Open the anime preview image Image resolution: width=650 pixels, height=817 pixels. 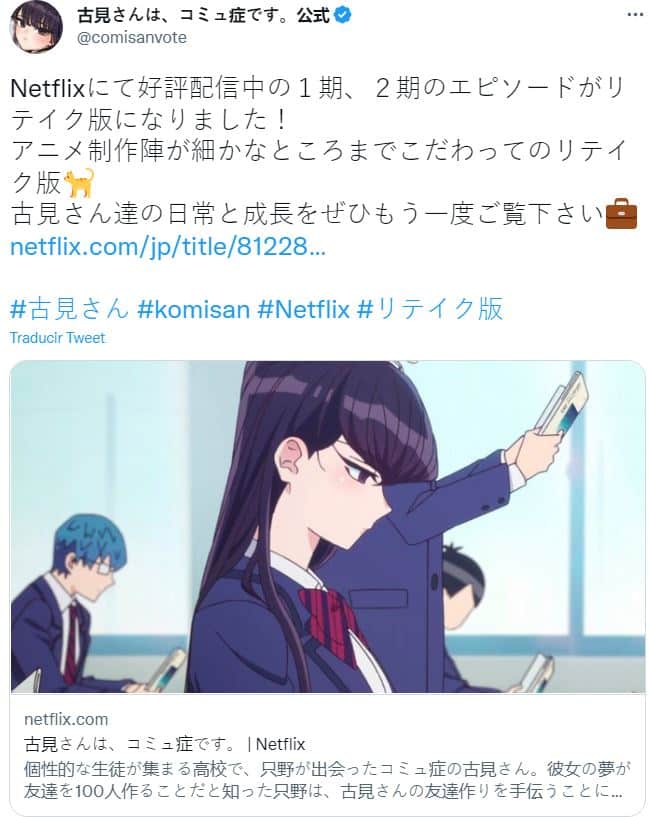click(327, 526)
